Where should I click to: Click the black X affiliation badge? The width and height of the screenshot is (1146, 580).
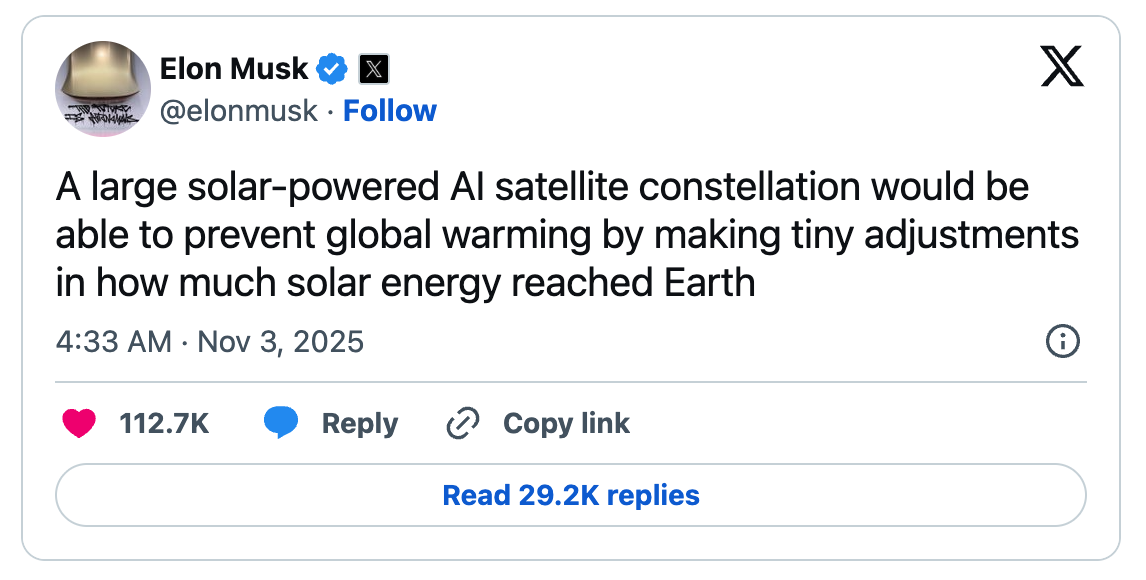click(373, 69)
